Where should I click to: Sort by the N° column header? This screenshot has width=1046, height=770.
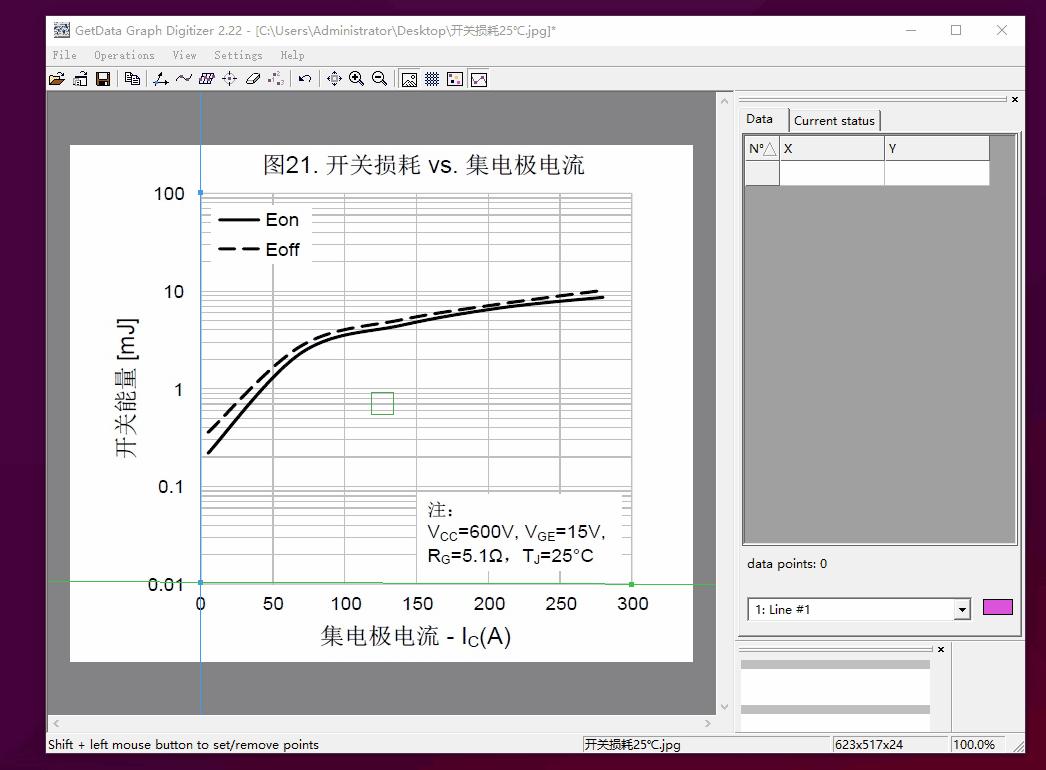[x=762, y=149]
